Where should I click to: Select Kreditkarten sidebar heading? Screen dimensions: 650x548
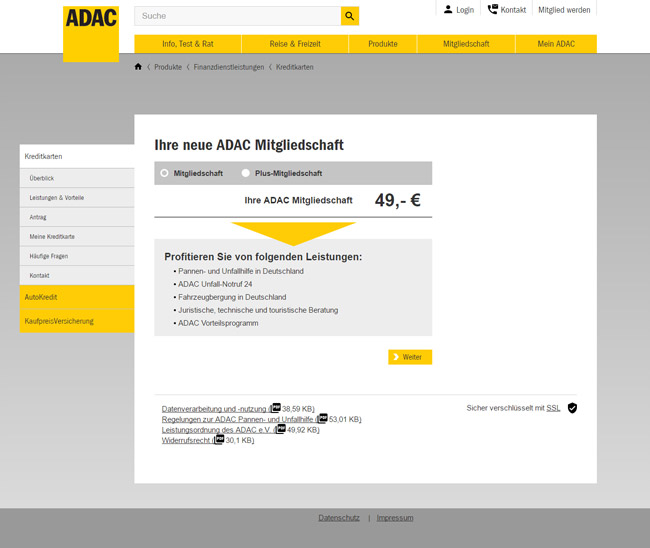tap(77, 156)
